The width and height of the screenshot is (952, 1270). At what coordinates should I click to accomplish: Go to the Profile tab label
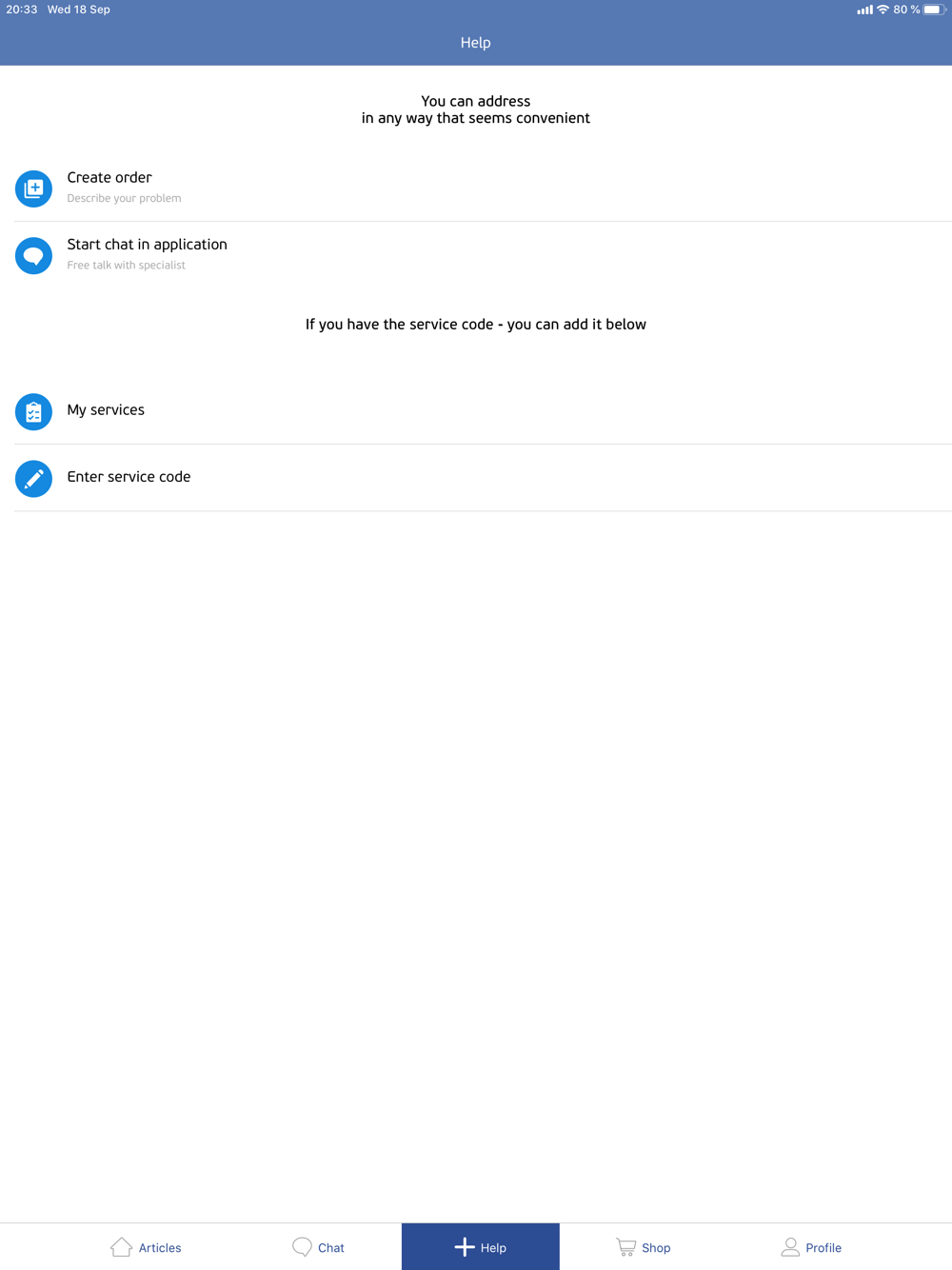[x=823, y=1248]
